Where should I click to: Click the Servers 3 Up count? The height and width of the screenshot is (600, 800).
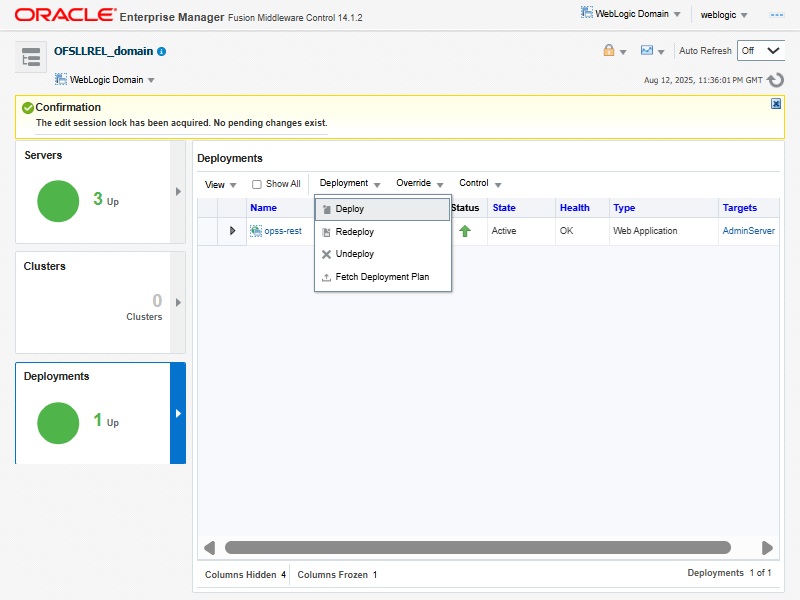106,199
